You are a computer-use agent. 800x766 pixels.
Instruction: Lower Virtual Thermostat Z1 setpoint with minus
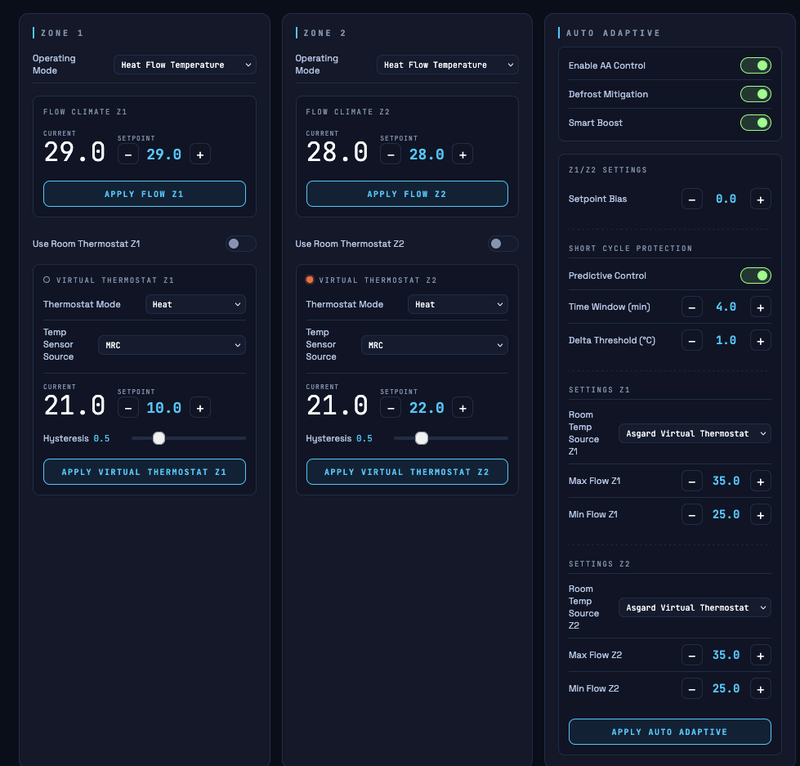pos(128,408)
